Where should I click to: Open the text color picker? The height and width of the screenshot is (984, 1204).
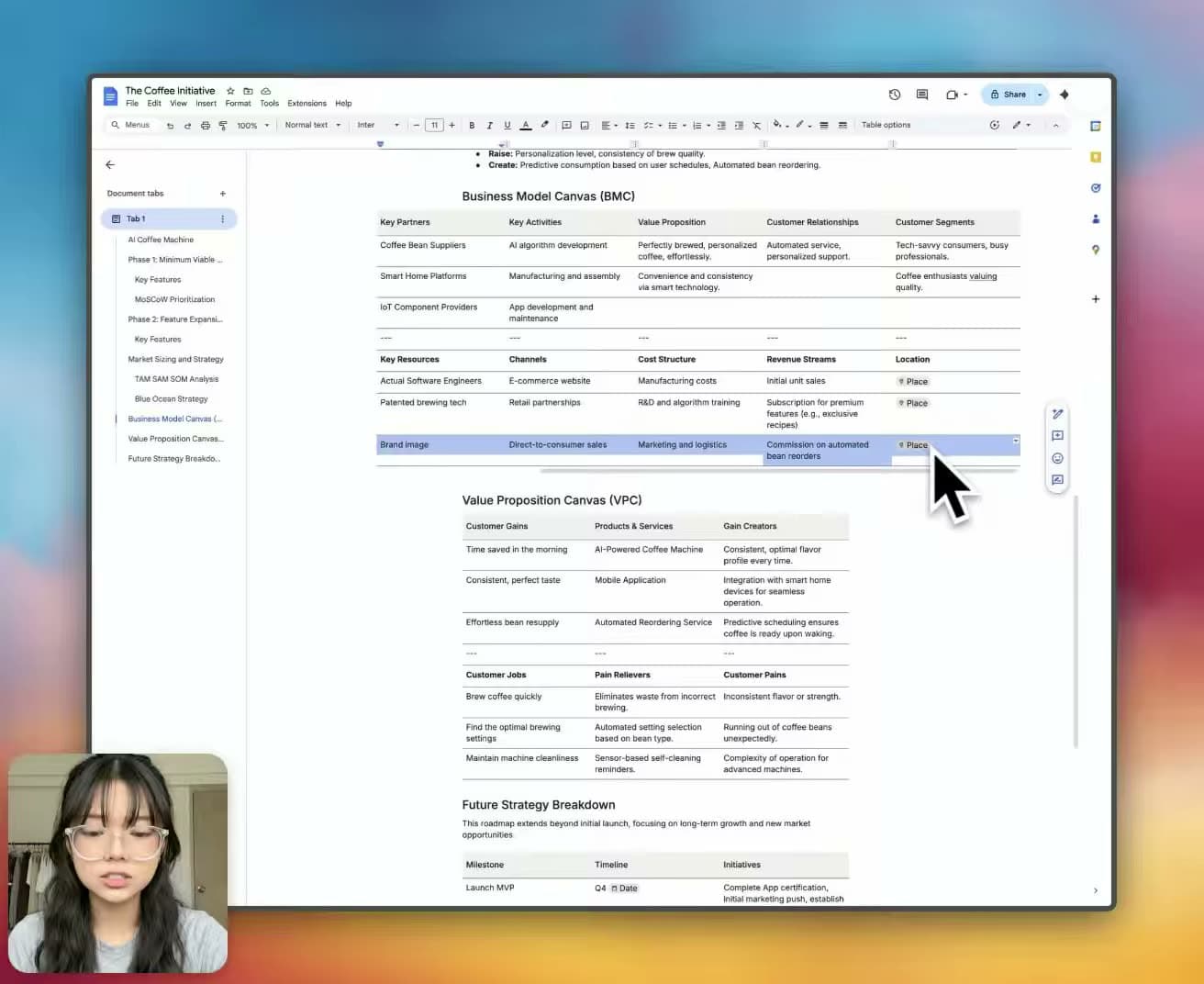525,125
